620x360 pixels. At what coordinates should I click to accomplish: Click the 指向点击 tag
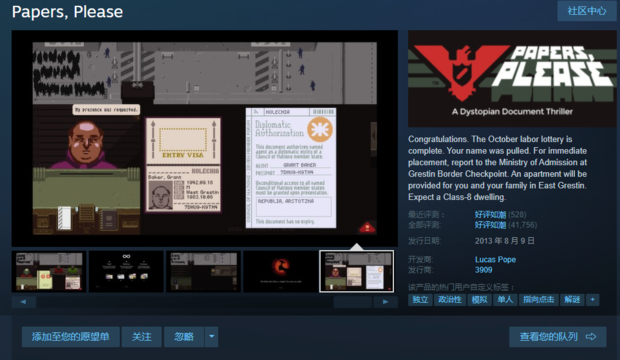pyautogui.click(x=539, y=300)
